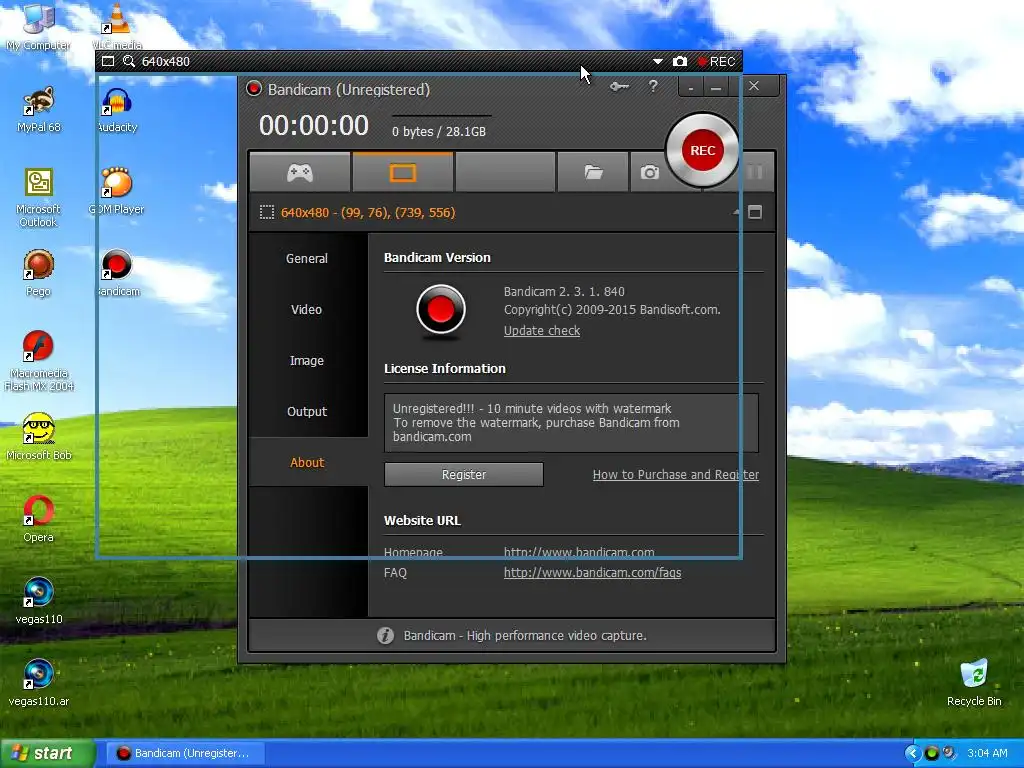This screenshot has height=768, width=1024.
Task: Open the Bandicam desktop shortcut icon
Action: coord(117,273)
